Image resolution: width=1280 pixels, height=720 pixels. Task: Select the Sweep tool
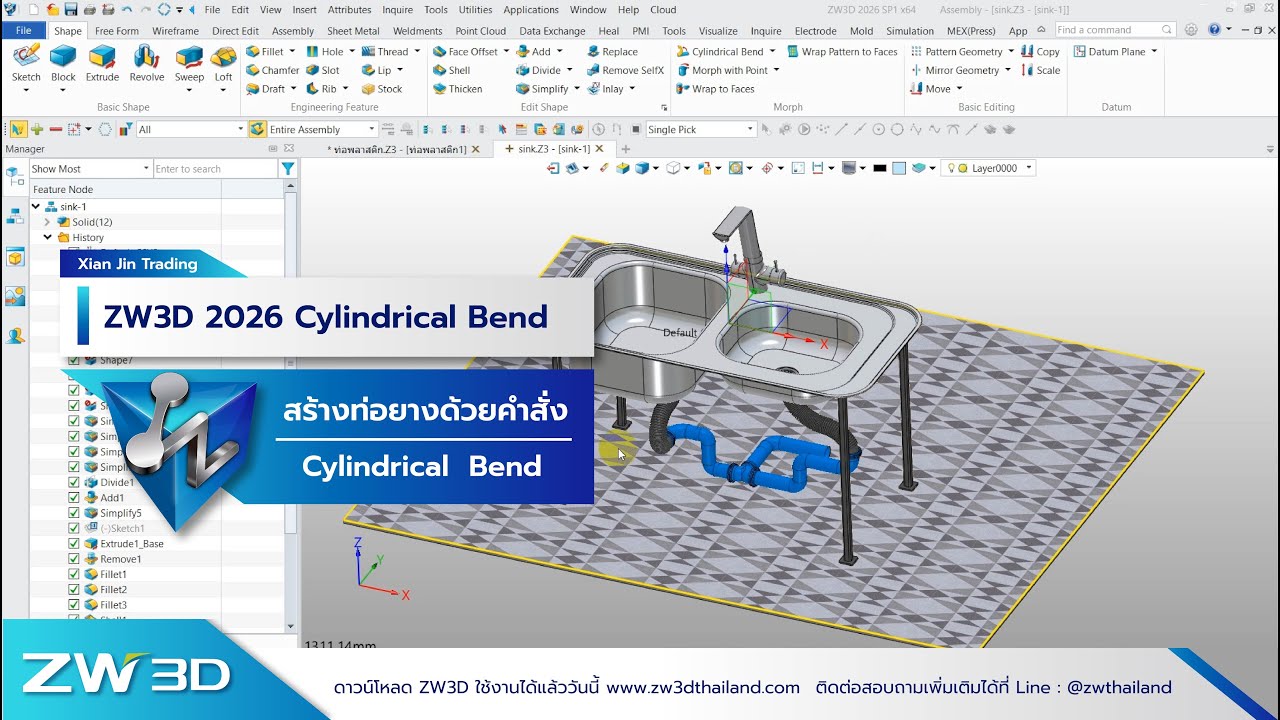[189, 62]
